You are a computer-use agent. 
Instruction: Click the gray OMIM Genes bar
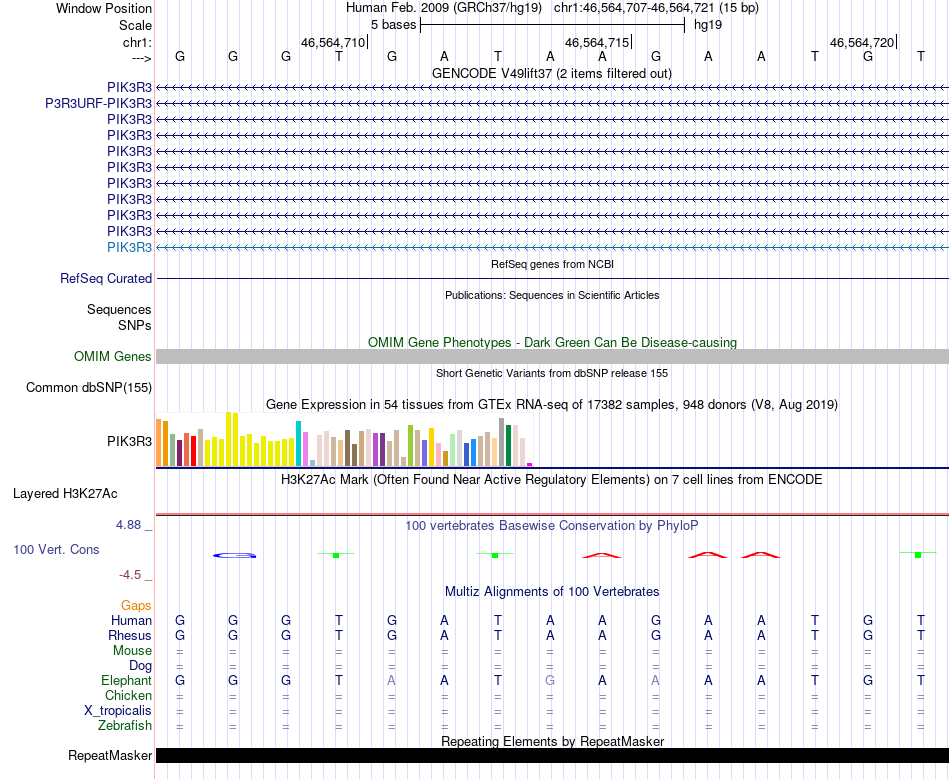point(552,356)
